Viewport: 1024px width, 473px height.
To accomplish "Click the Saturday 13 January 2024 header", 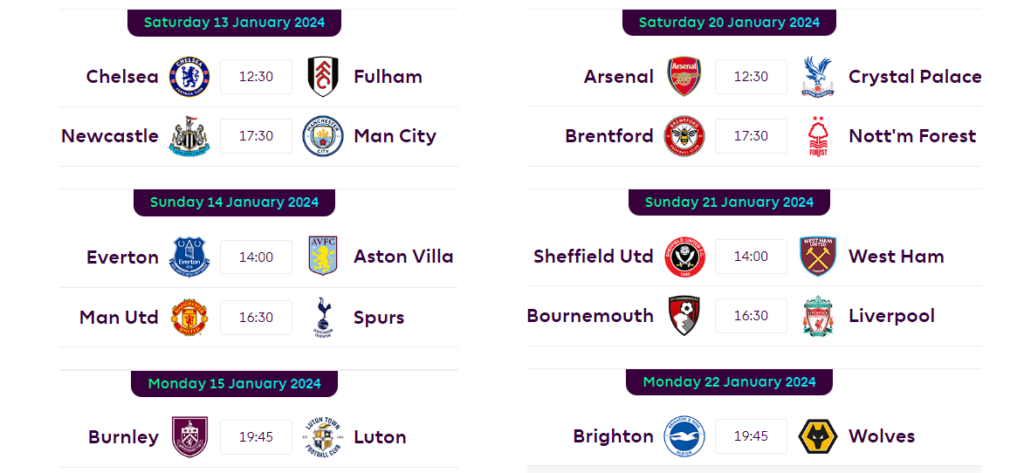I will (x=234, y=22).
